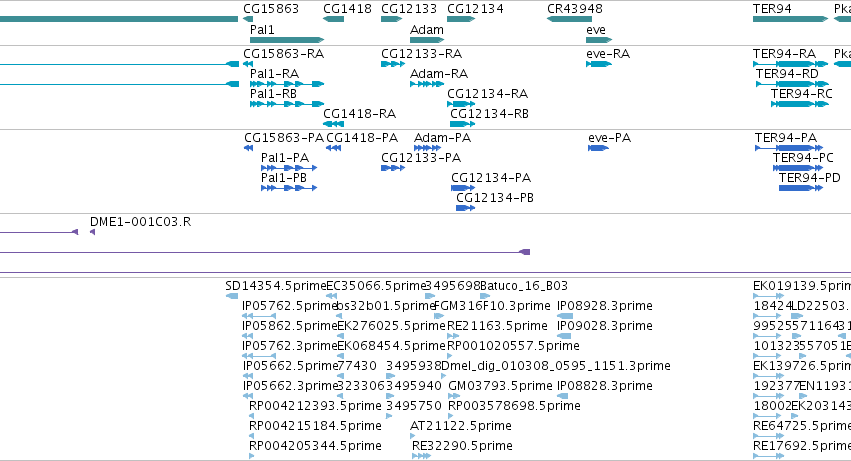Select the SD14354.5prime EST label
Viewport: 851px width, 461px height.
[x=276, y=286]
